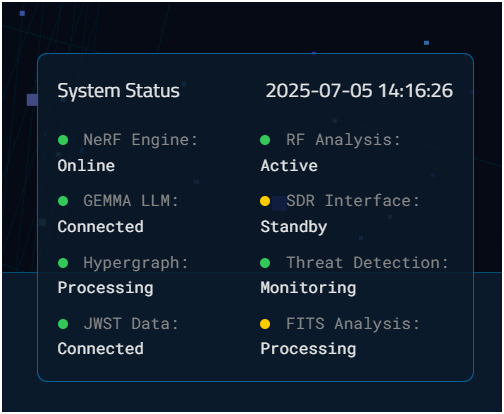
Task: Click Processing under FITS Analysis
Action: [308, 349]
